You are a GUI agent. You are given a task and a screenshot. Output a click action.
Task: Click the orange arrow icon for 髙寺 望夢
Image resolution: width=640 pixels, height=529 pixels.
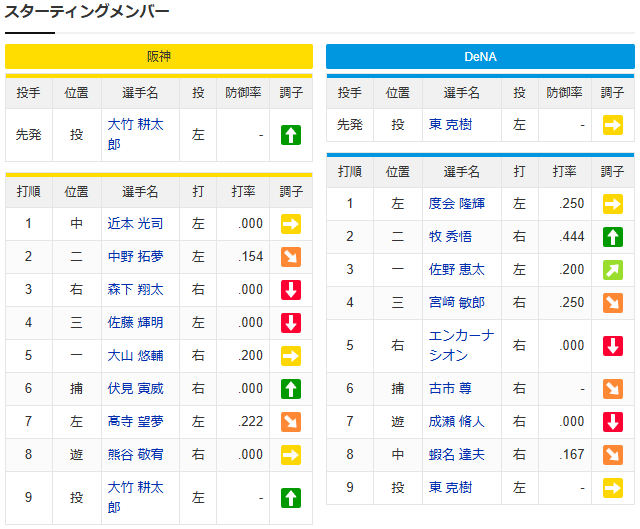click(291, 422)
